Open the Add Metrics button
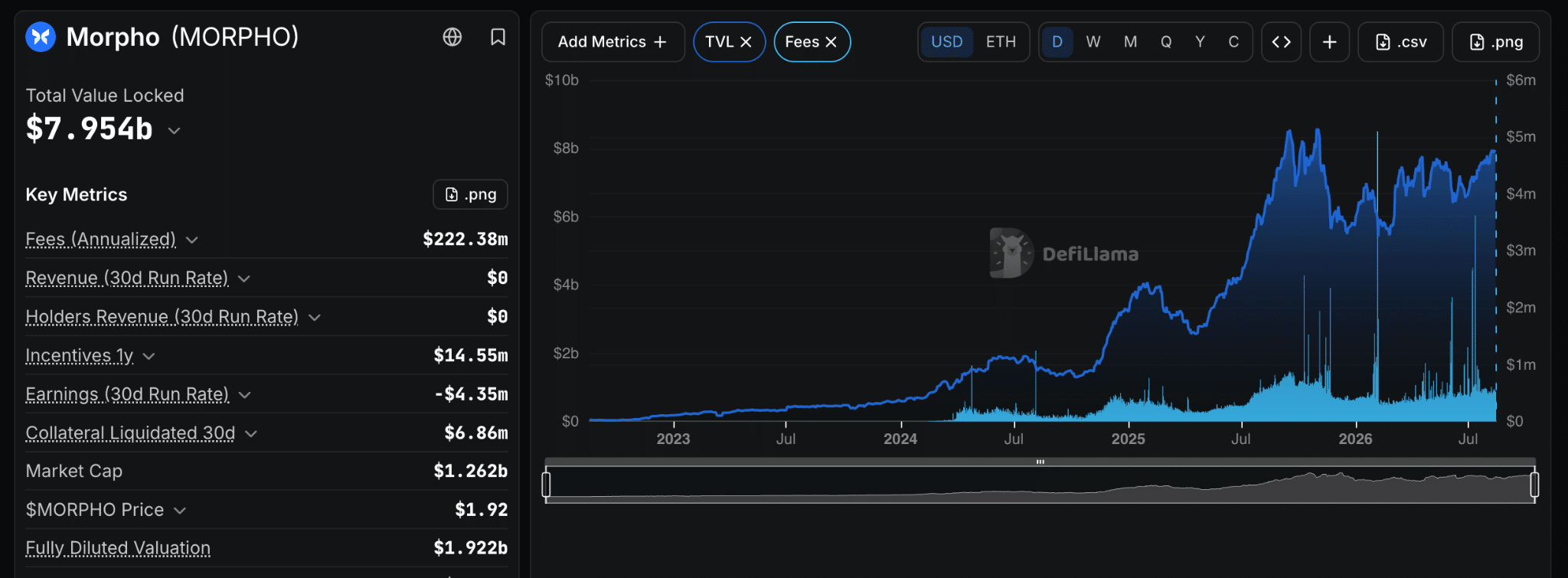 (612, 42)
